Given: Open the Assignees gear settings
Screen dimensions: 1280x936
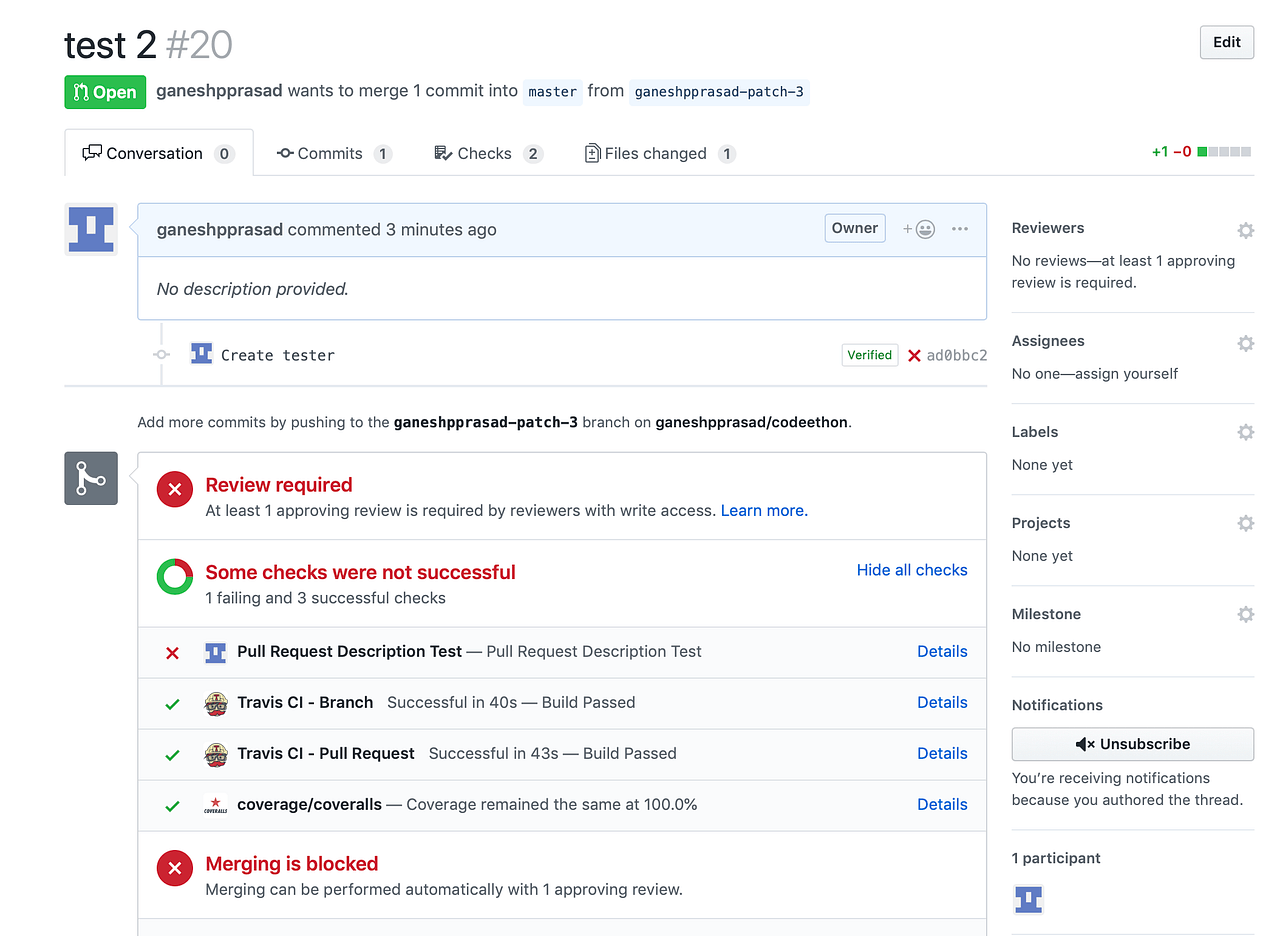Looking at the screenshot, I should [x=1245, y=343].
